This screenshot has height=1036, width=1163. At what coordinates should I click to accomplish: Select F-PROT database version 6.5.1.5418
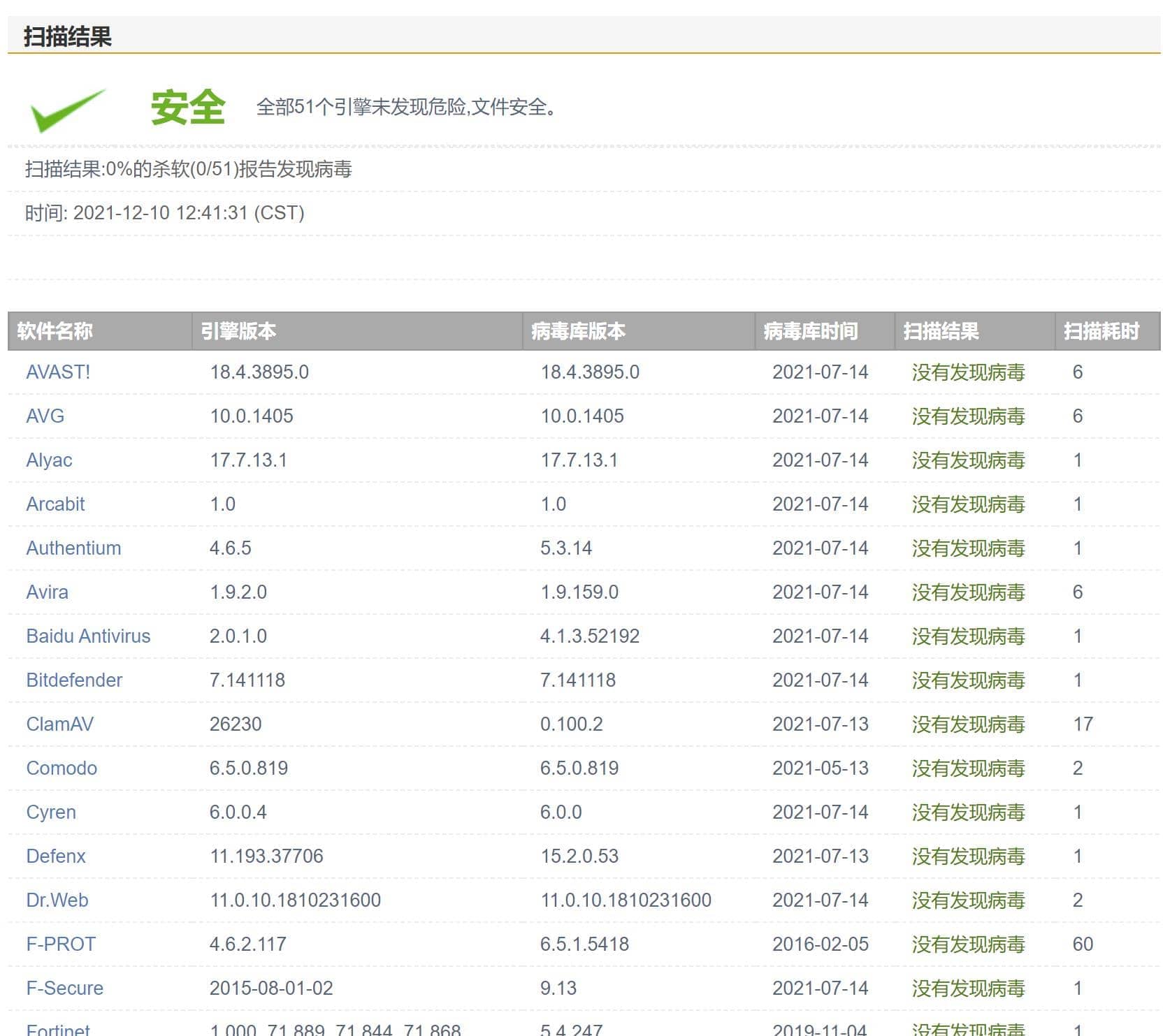[x=584, y=944]
